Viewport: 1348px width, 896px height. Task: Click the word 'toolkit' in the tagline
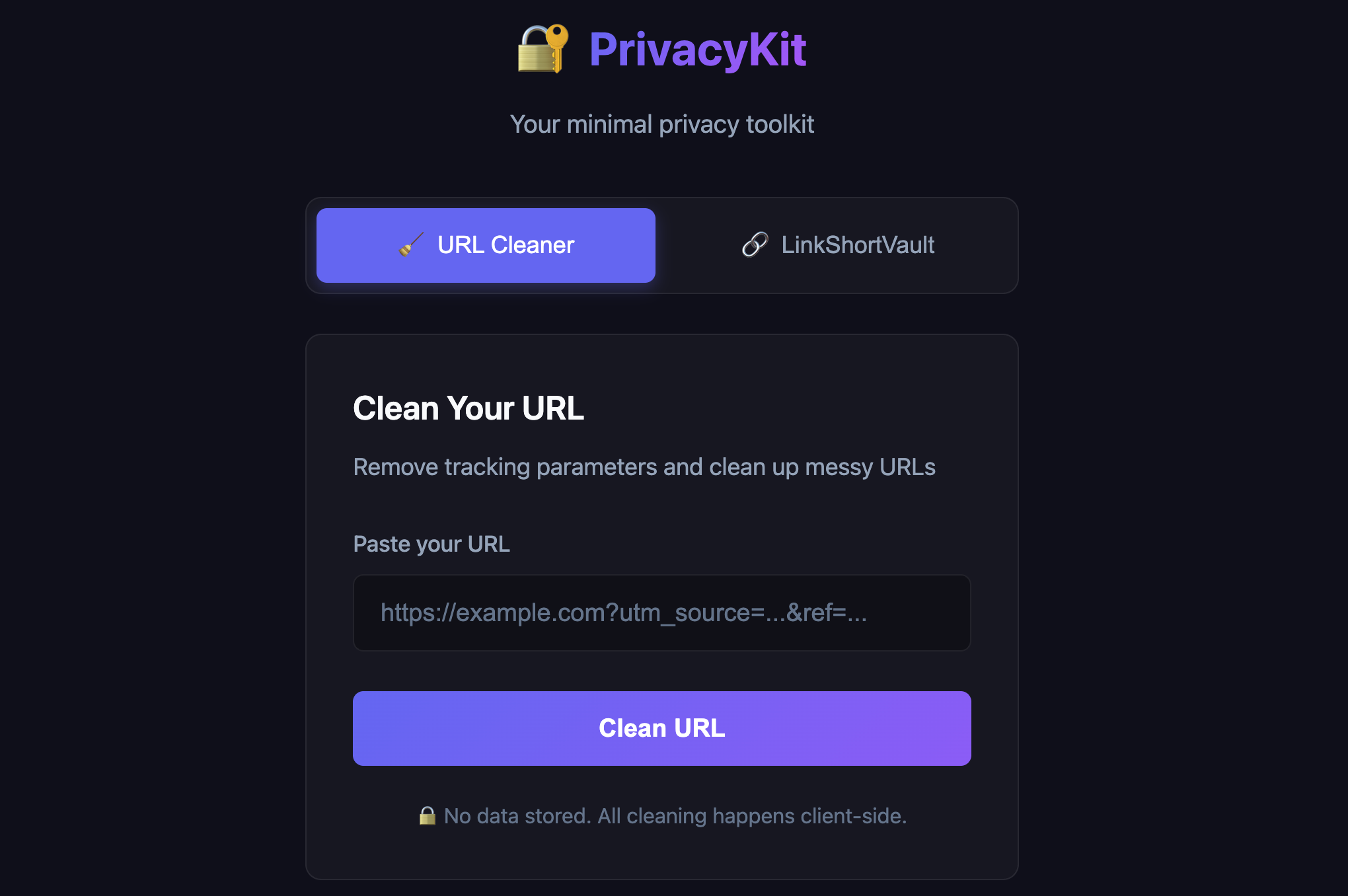(780, 124)
